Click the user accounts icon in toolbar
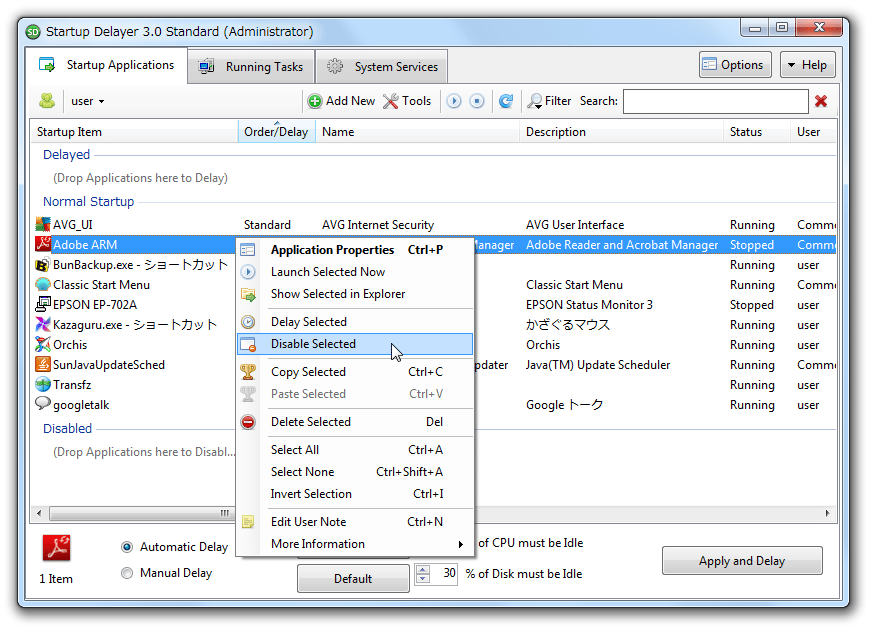This screenshot has width=872, height=631. click(47, 101)
